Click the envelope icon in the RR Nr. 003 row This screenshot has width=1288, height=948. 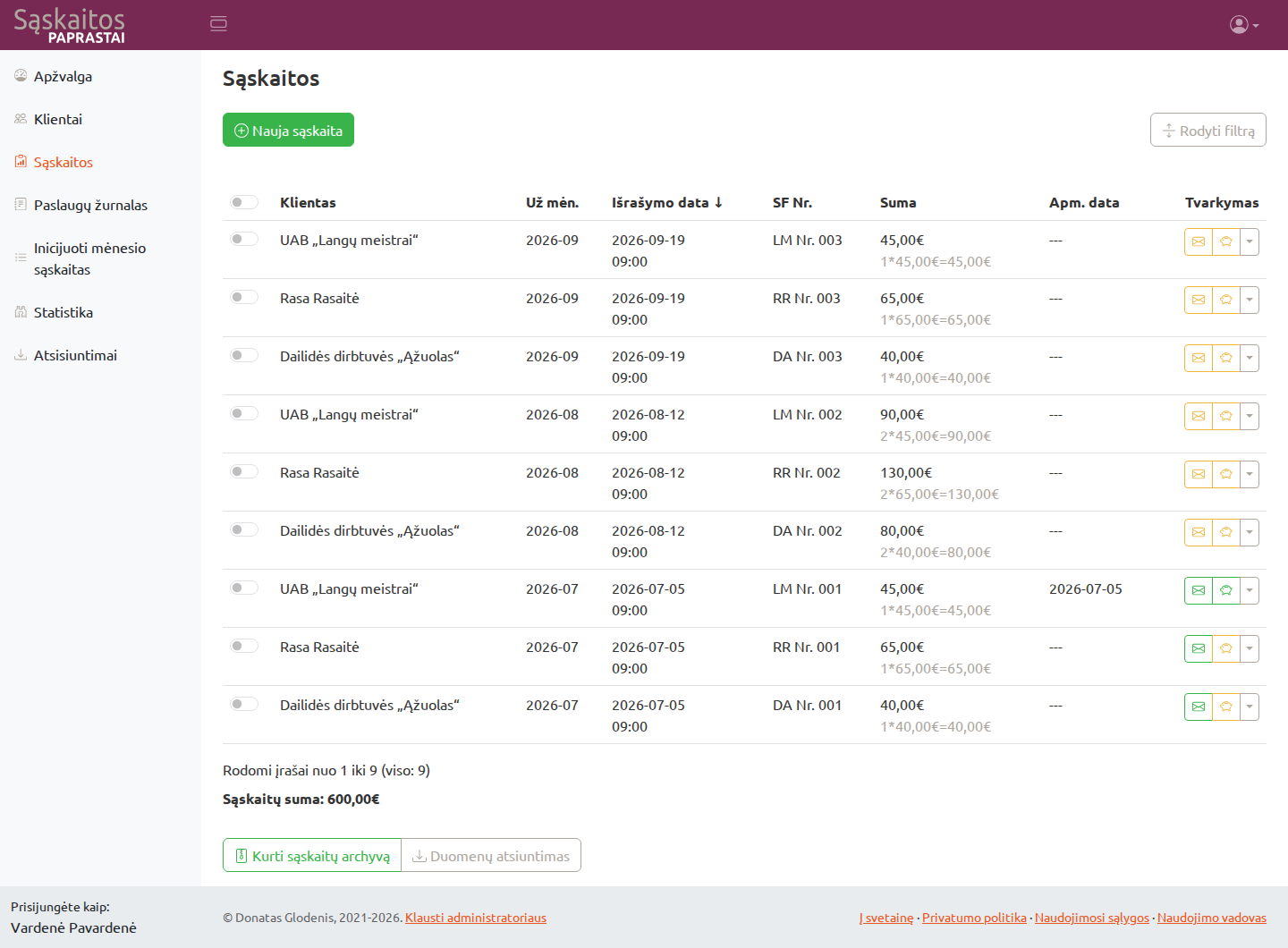[x=1199, y=300]
